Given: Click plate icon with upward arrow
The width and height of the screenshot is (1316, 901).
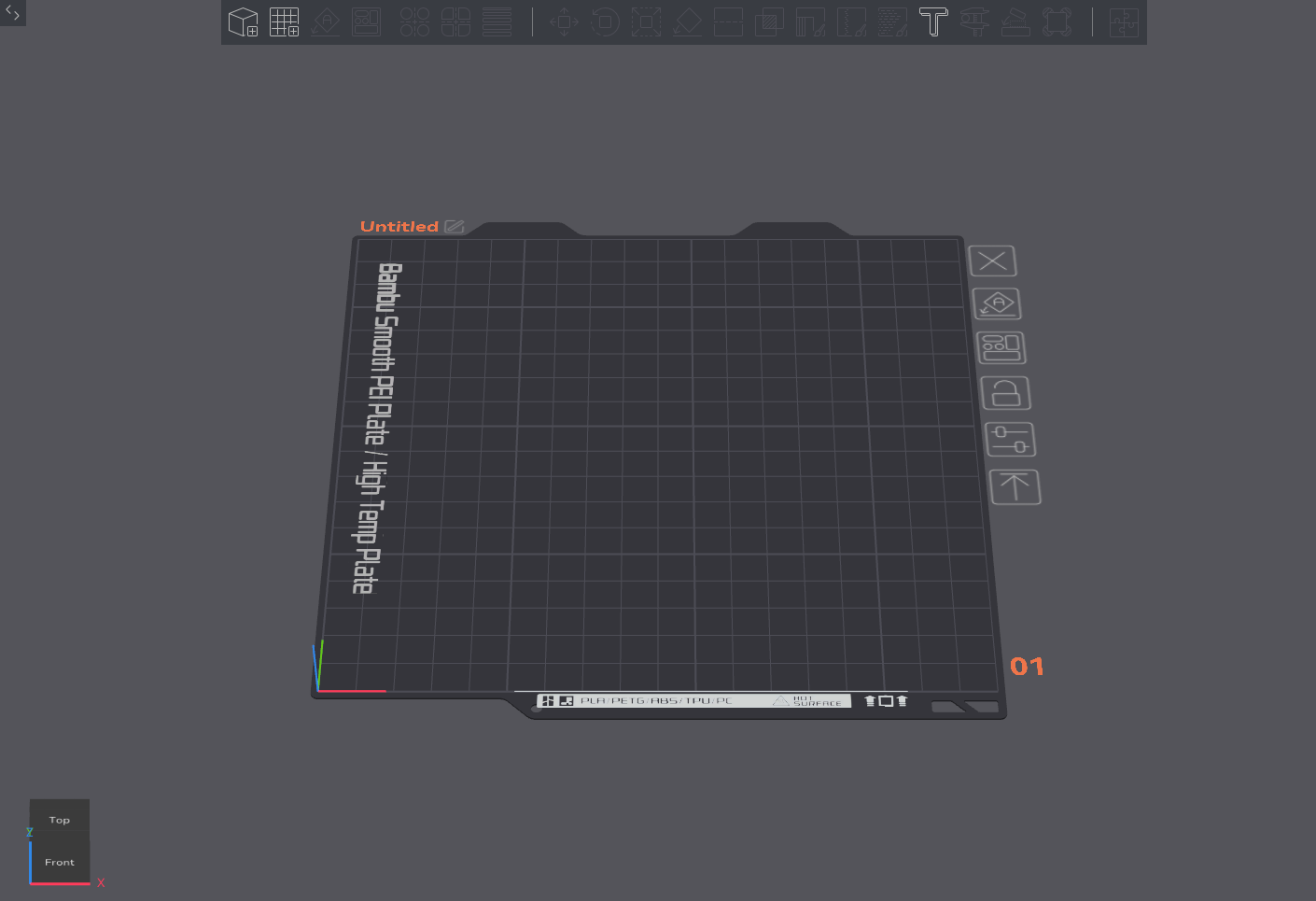Looking at the screenshot, I should (1015, 486).
